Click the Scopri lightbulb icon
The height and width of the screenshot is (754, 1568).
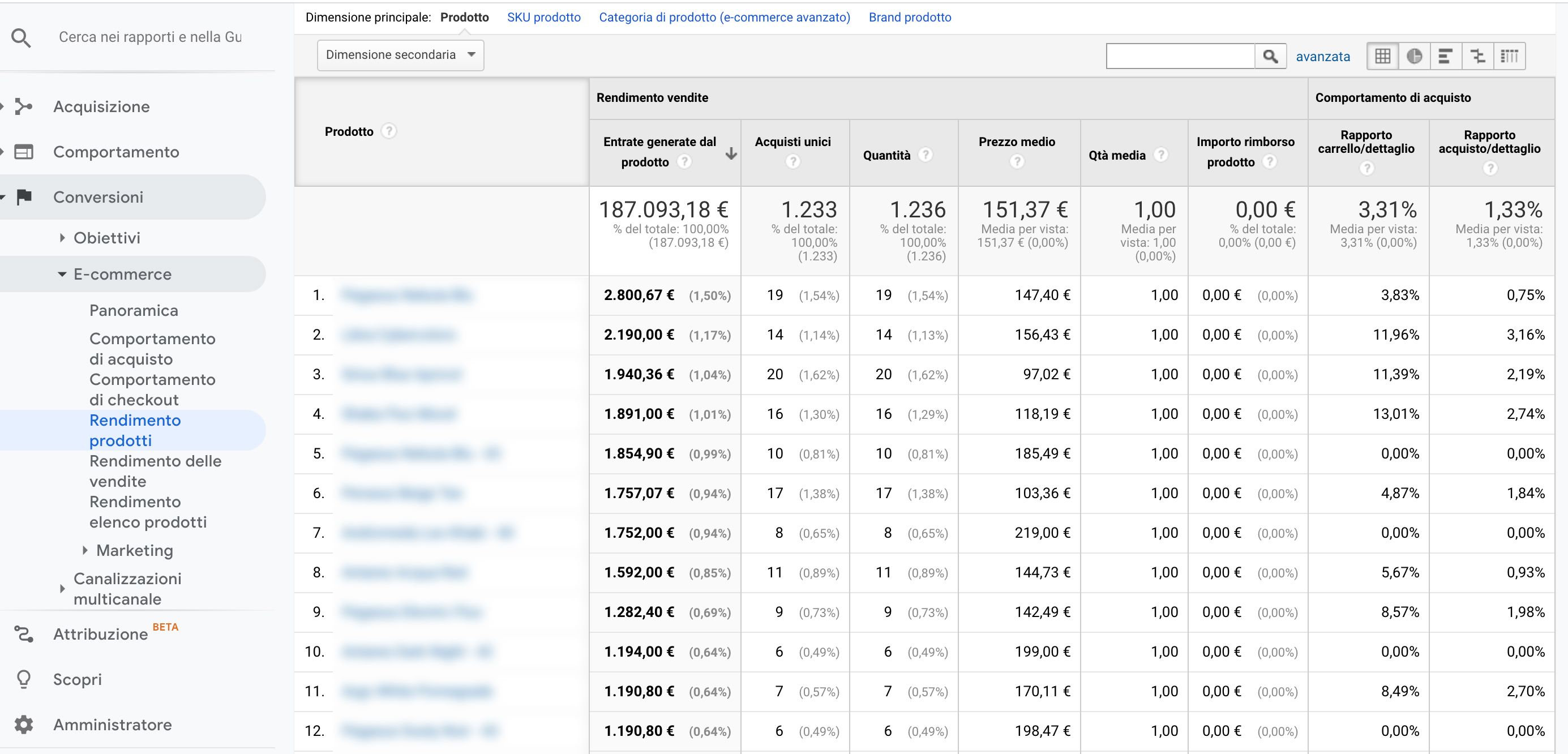click(24, 679)
